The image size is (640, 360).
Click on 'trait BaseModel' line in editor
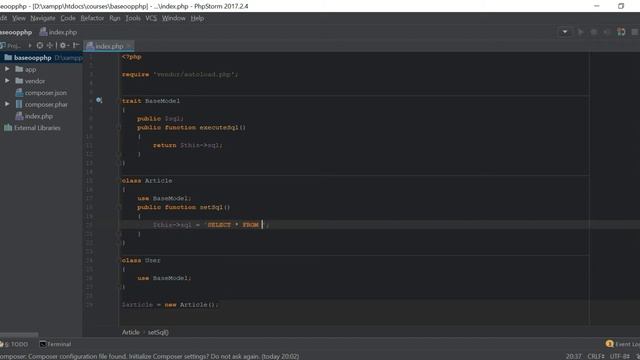click(151, 101)
